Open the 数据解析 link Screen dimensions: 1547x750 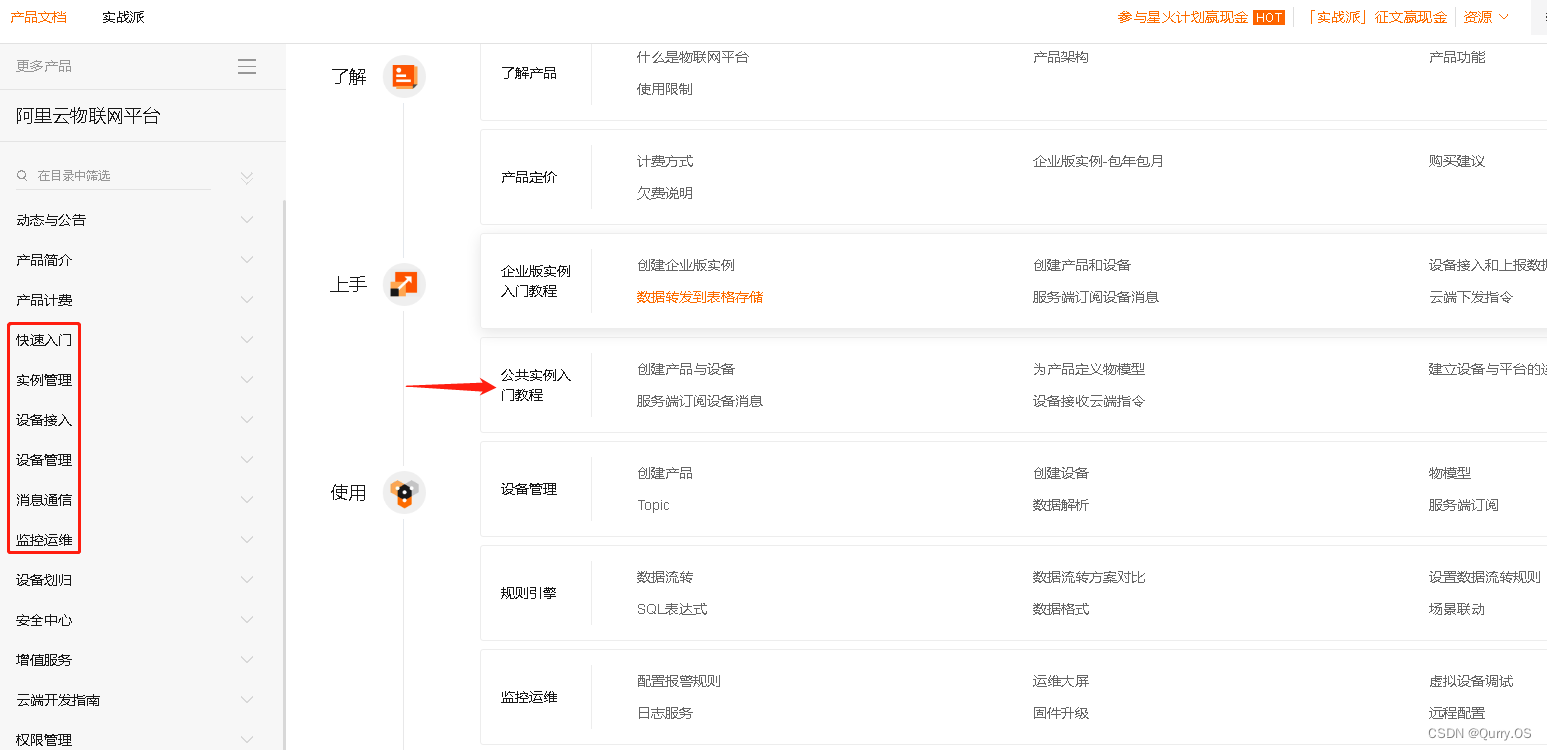click(1061, 505)
